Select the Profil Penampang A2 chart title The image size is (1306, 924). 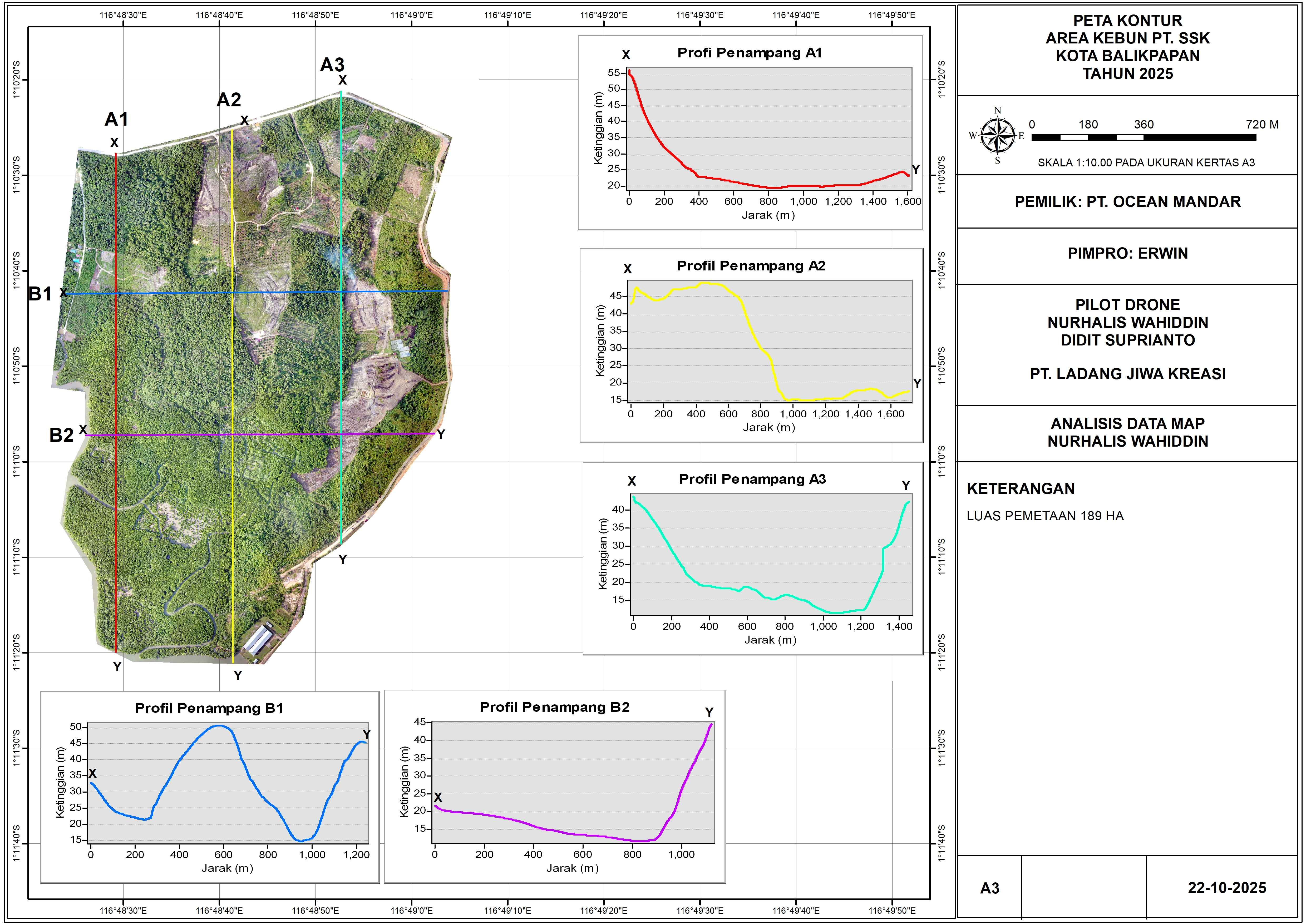click(751, 266)
